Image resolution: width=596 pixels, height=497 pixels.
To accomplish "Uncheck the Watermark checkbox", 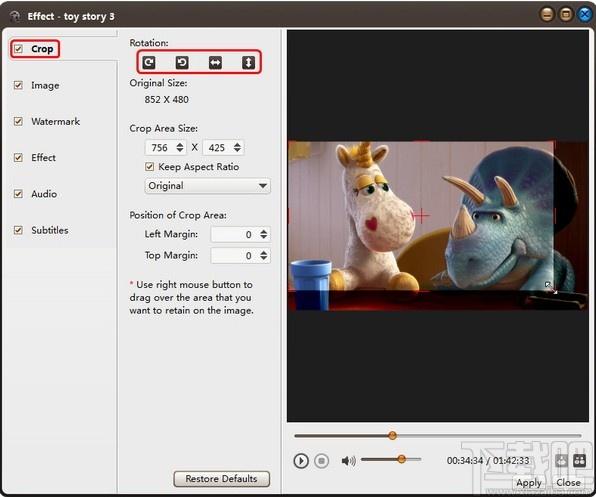I will coord(18,121).
